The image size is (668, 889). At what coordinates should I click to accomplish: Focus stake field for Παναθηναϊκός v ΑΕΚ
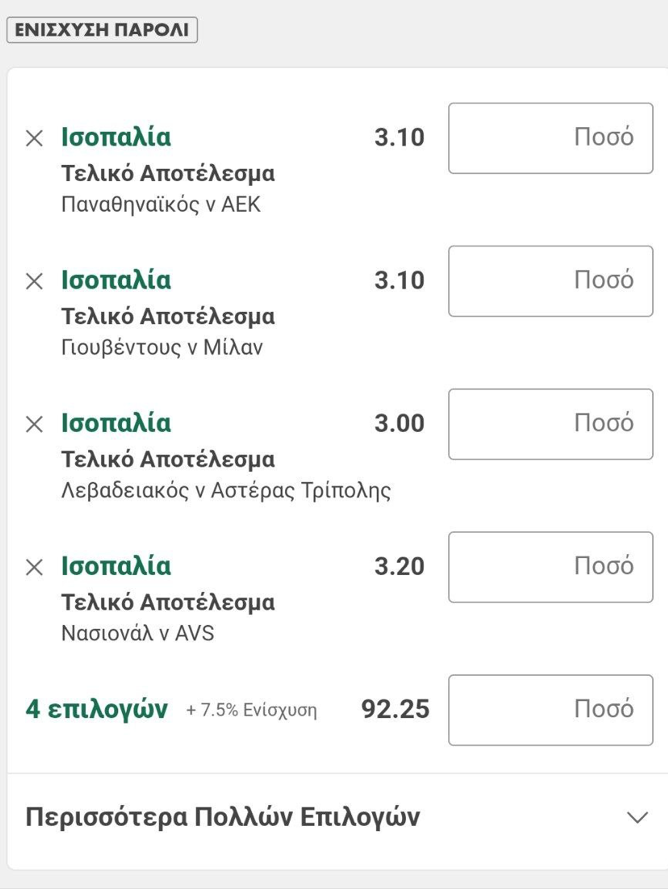click(551, 138)
